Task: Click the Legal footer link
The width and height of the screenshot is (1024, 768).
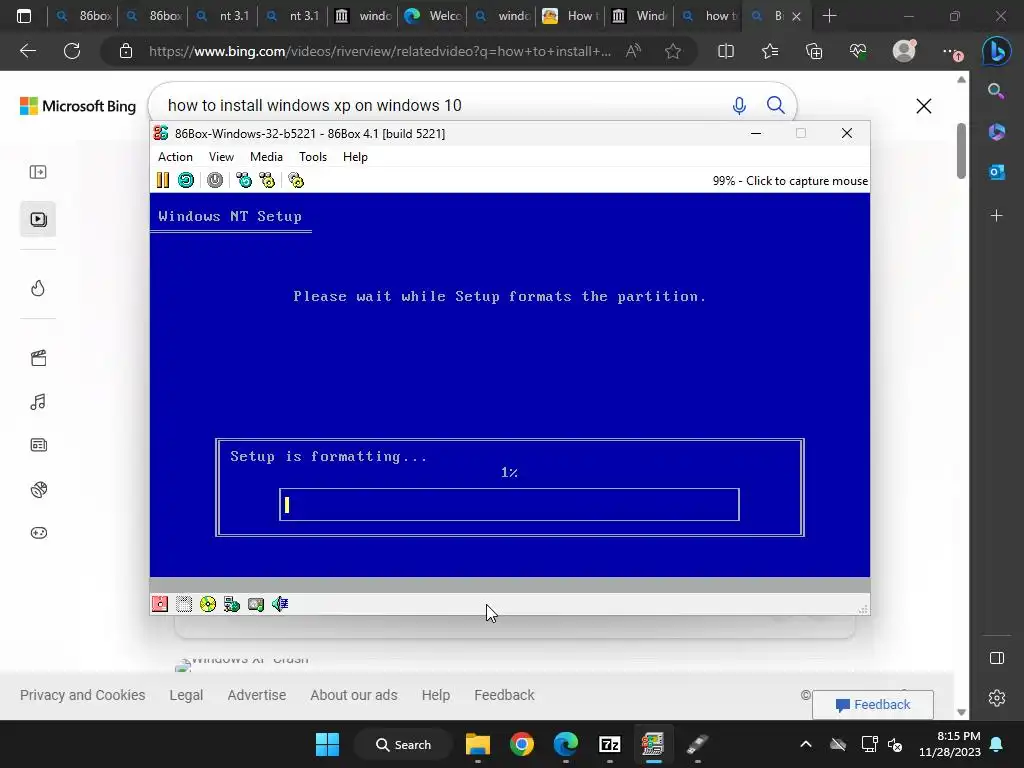Action: [x=186, y=695]
